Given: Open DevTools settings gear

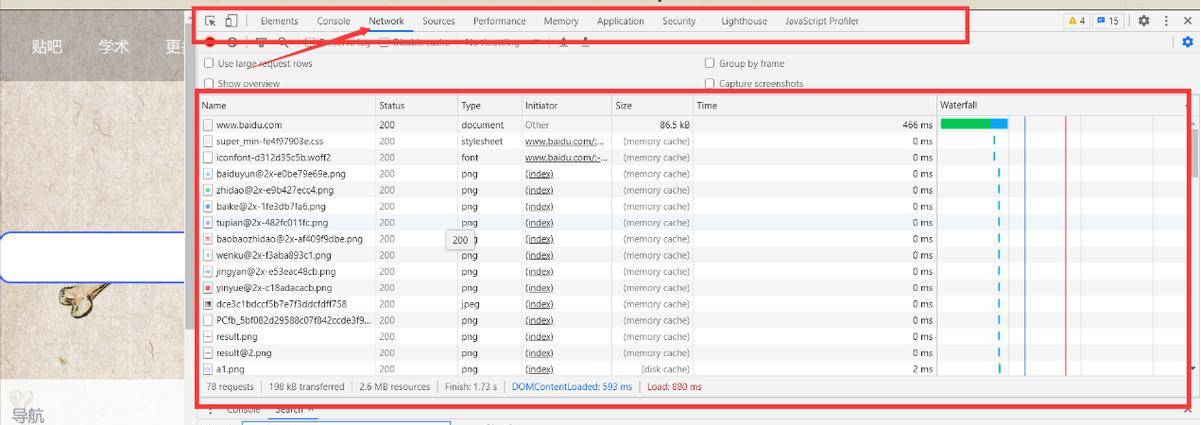Looking at the screenshot, I should [x=1144, y=21].
